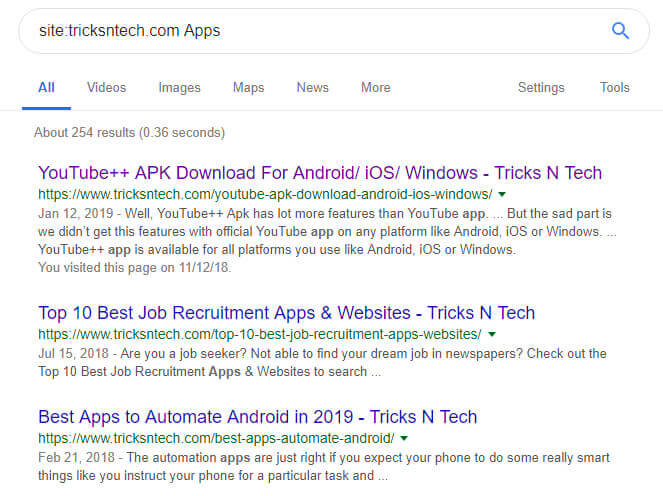Open YouTube++ APK Download result link
Image resolution: width=663 pixels, height=496 pixels.
tap(320, 173)
